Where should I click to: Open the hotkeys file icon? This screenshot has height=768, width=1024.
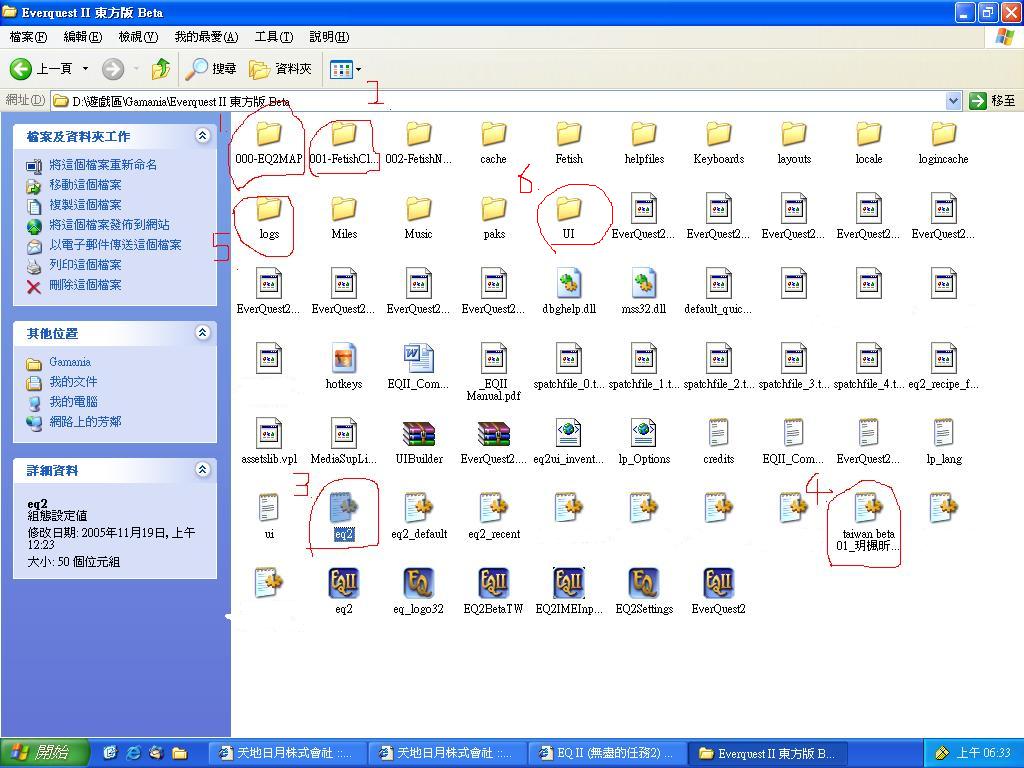343,360
